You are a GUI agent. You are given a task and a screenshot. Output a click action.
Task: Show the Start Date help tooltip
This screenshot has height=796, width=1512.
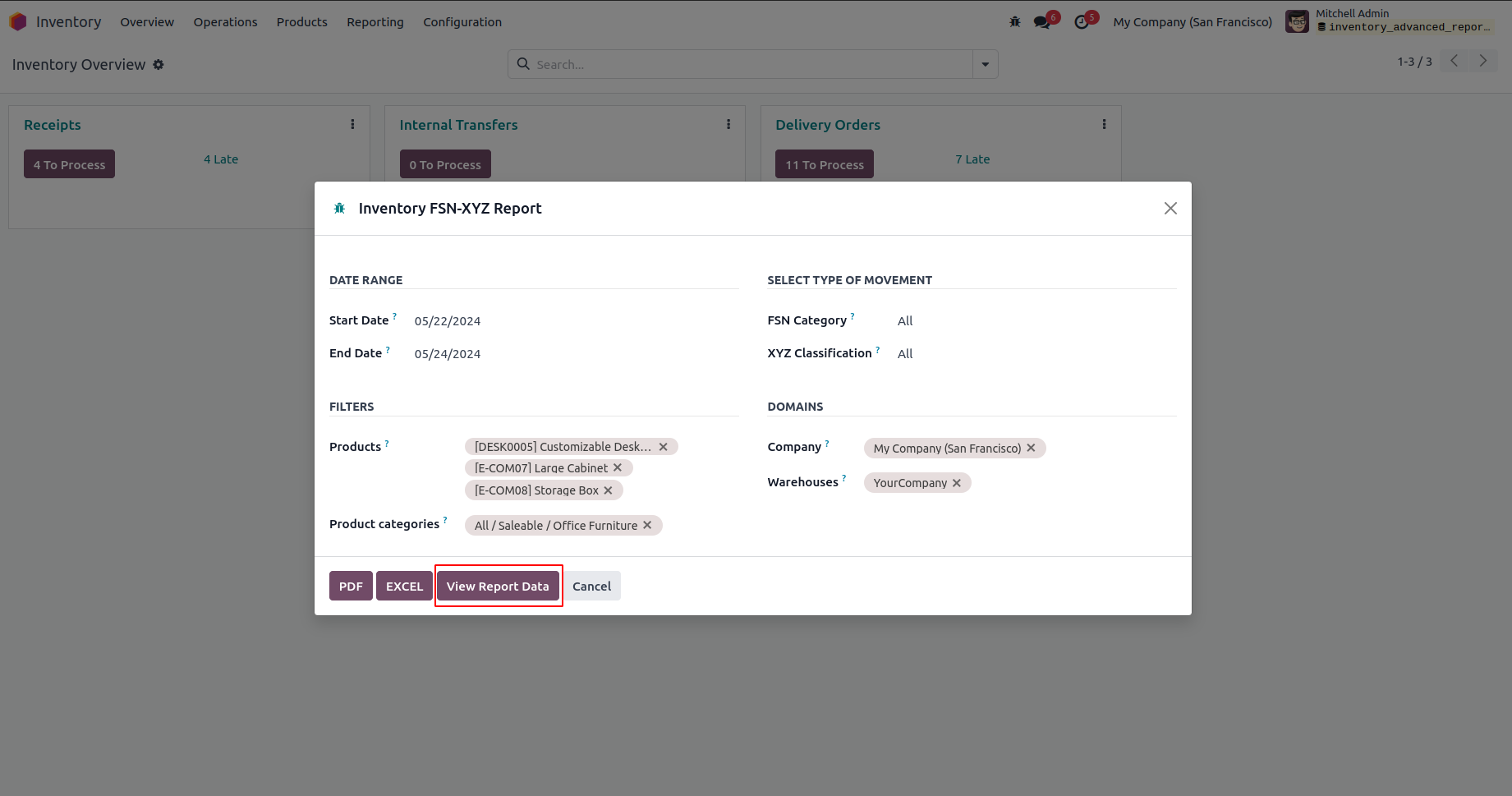[x=394, y=316]
